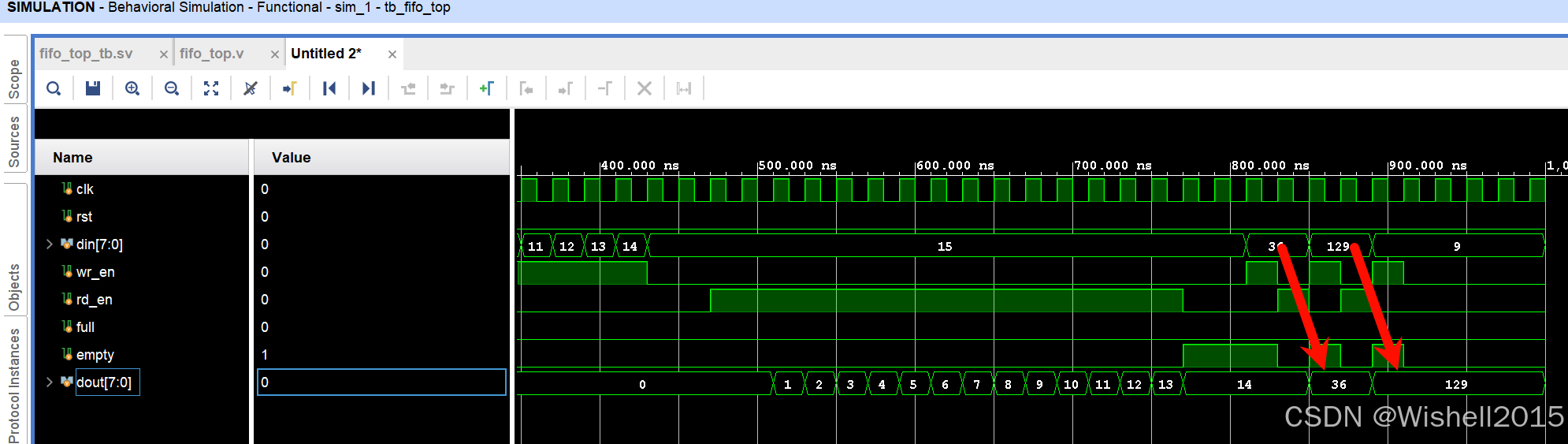Click the dout waveform segment showing 36
Viewport: 1568px width, 444px height.
1339,384
